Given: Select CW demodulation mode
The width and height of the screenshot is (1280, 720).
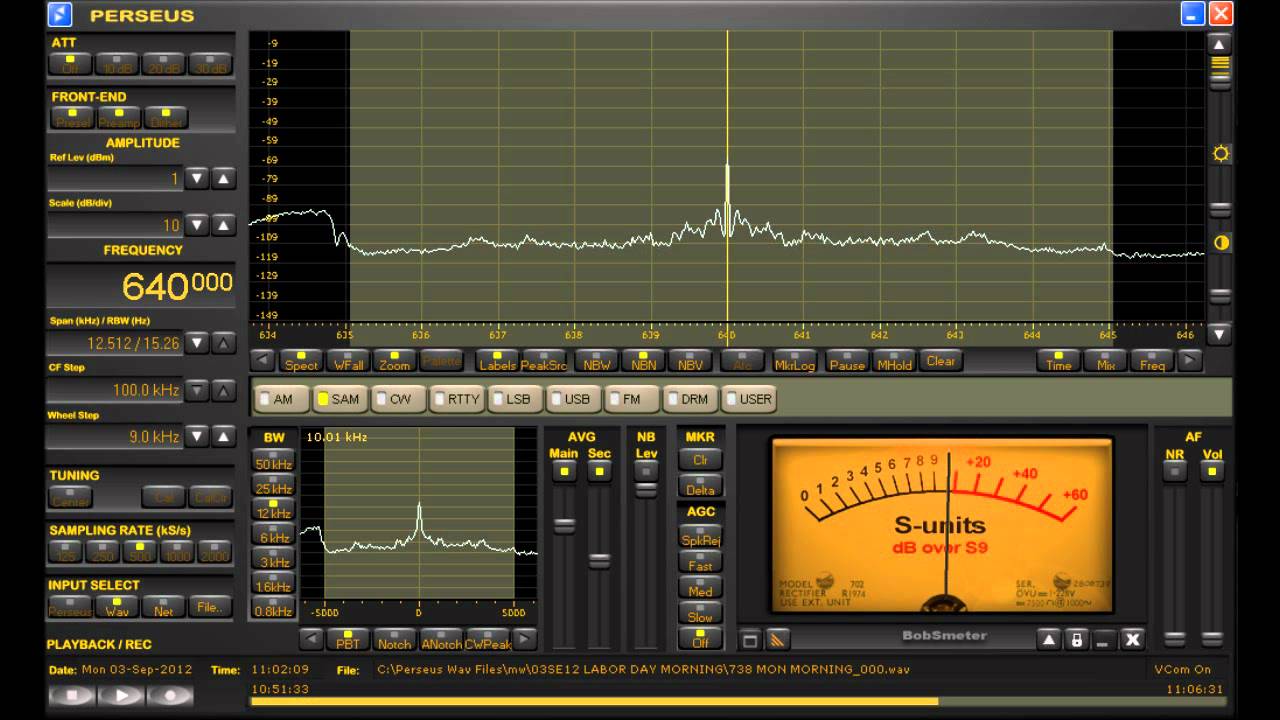Looking at the screenshot, I should 398,398.
